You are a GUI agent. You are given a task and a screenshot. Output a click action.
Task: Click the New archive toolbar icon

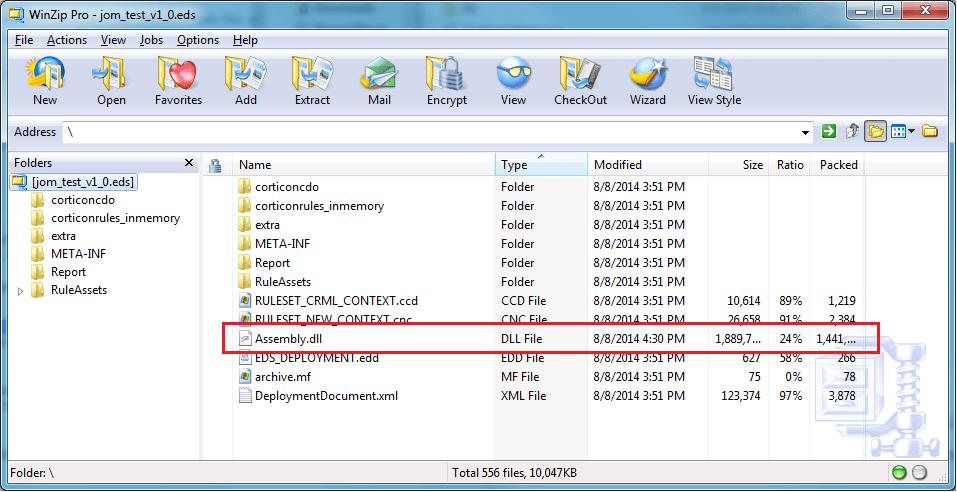(x=45, y=80)
